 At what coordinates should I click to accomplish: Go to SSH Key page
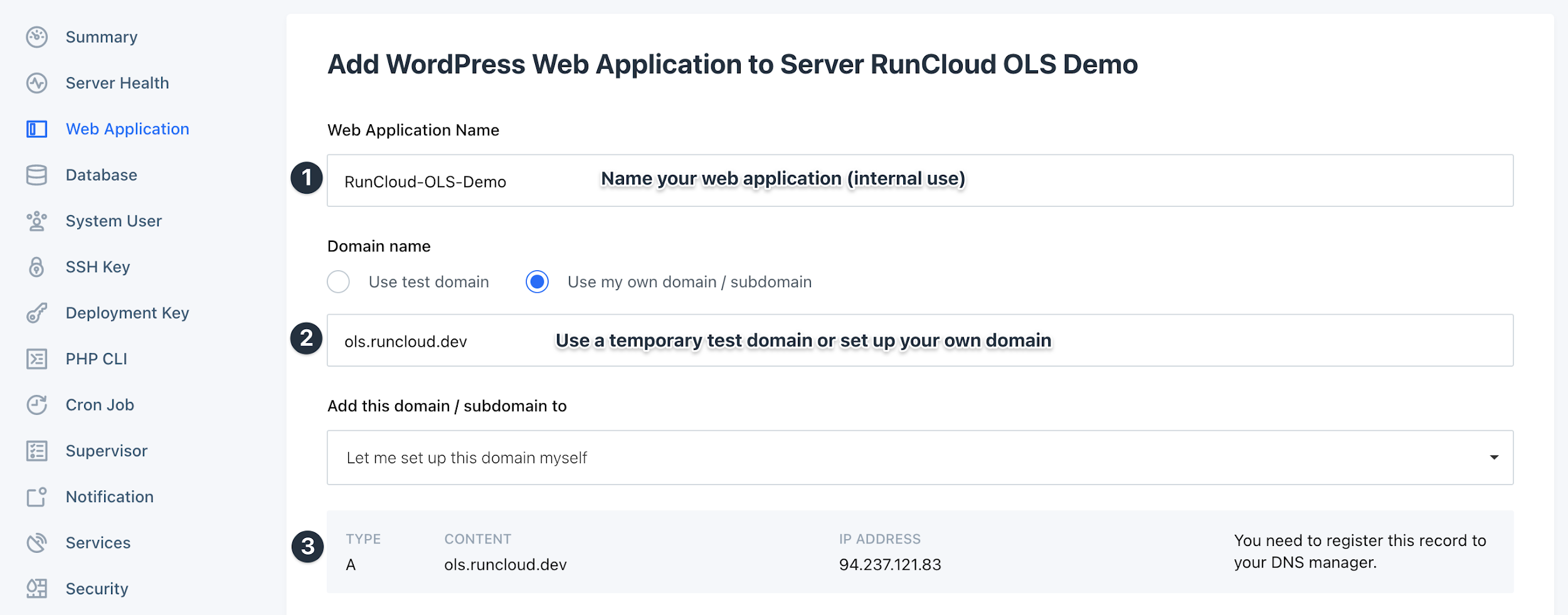(98, 267)
